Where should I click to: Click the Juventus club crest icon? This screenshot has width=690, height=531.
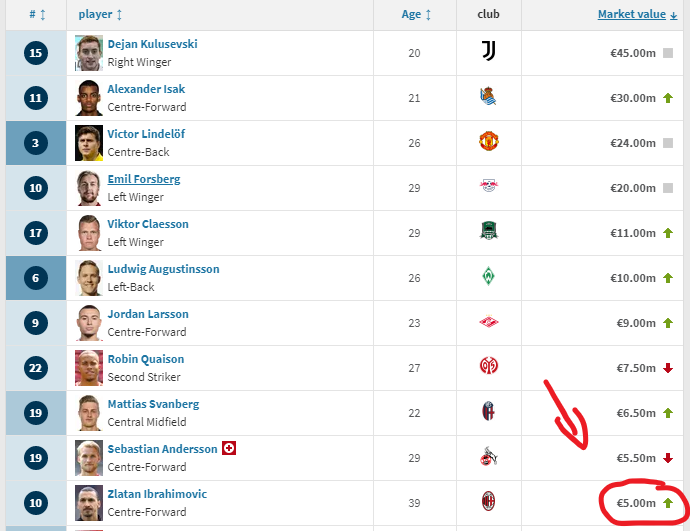click(488, 52)
